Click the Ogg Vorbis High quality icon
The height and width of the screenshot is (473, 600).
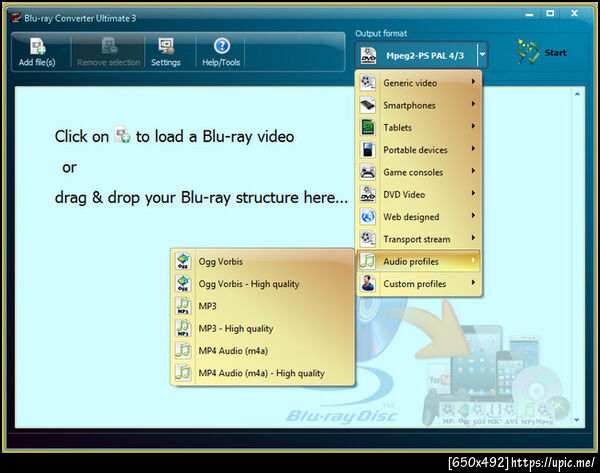coord(183,284)
